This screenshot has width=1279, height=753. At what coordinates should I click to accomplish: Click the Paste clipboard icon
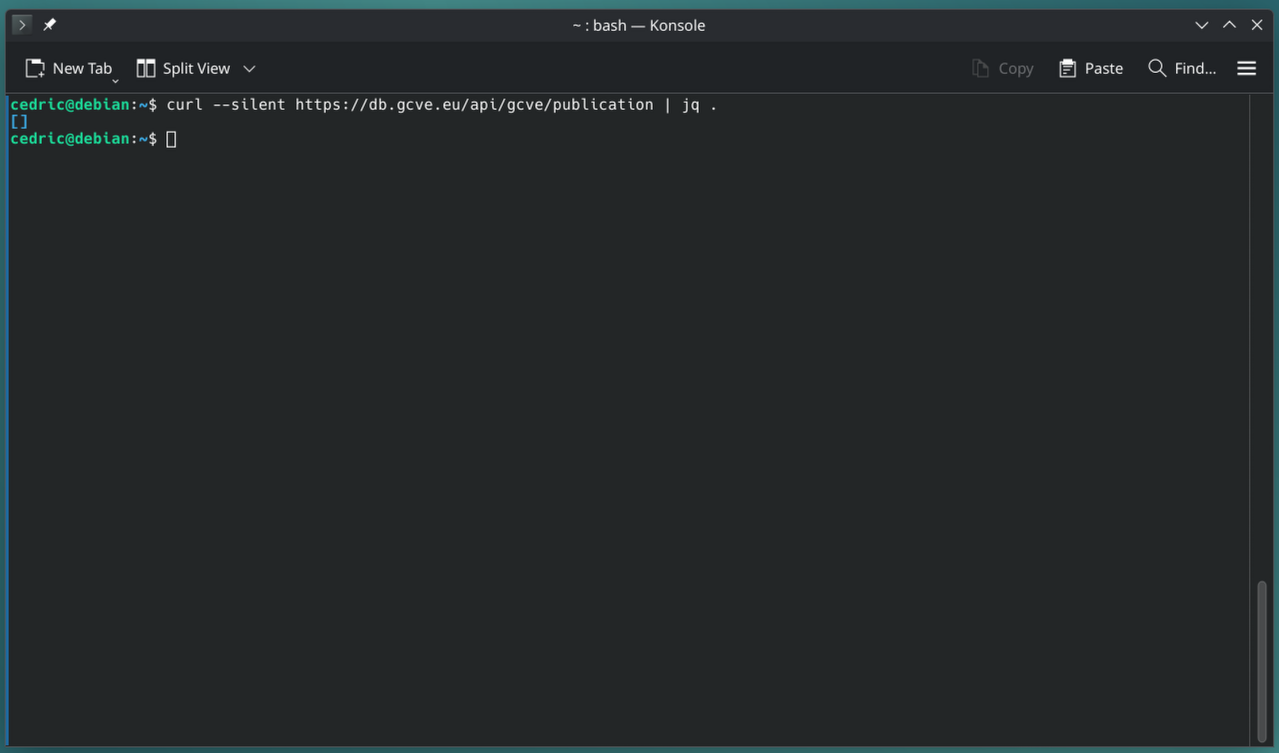point(1068,68)
